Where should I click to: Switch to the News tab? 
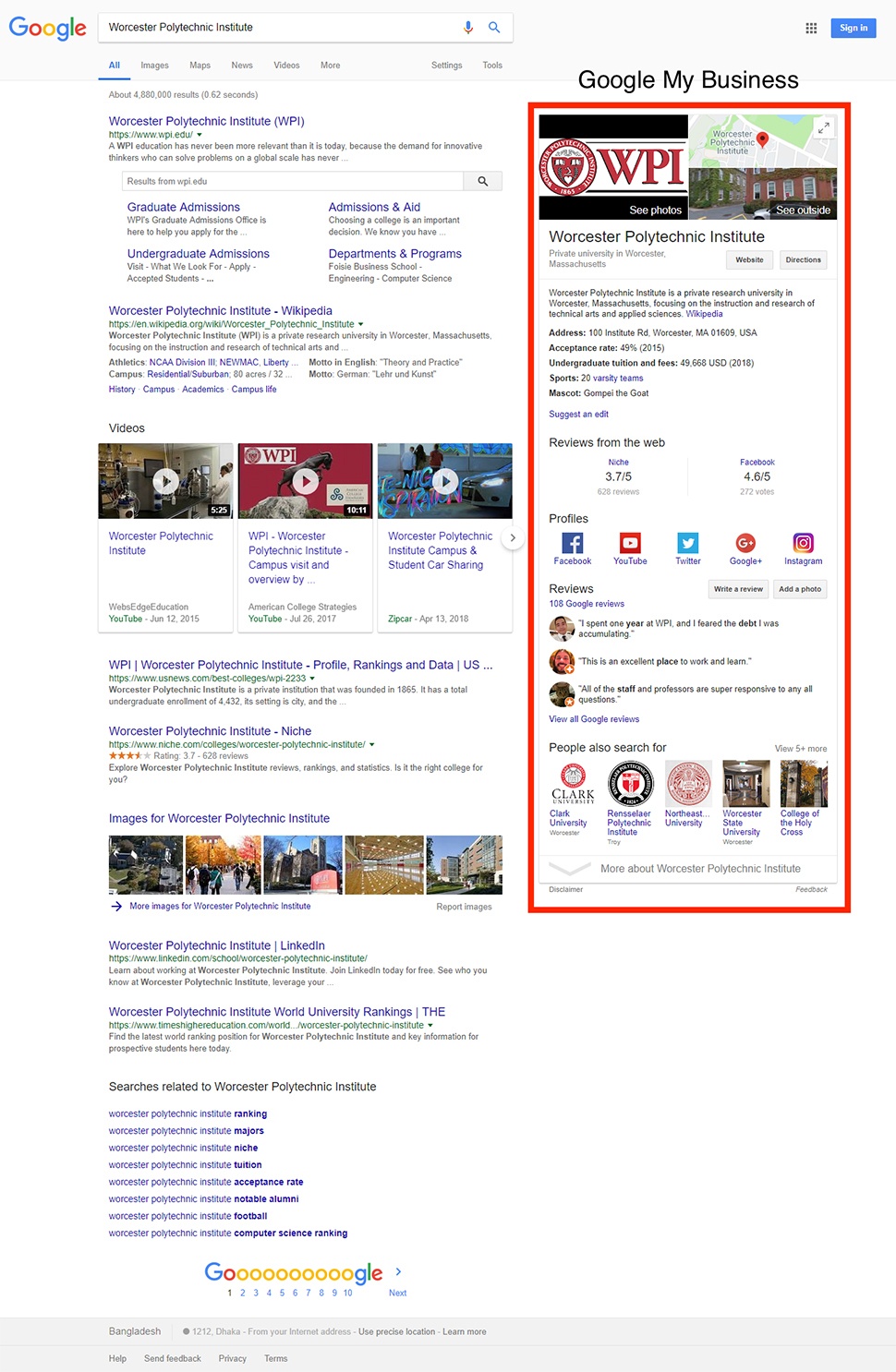pyautogui.click(x=242, y=66)
